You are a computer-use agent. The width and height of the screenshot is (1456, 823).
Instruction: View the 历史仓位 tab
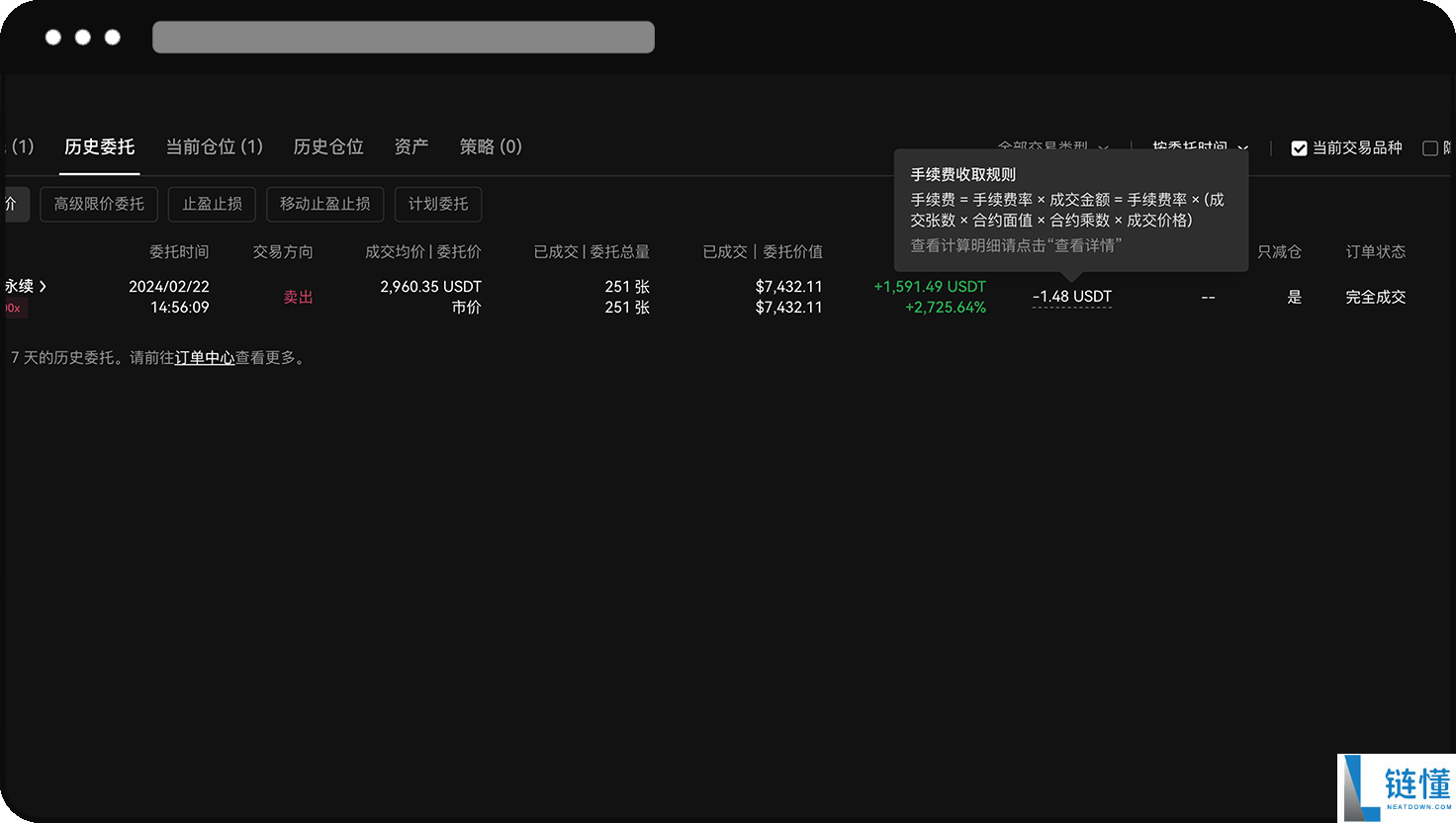(328, 145)
